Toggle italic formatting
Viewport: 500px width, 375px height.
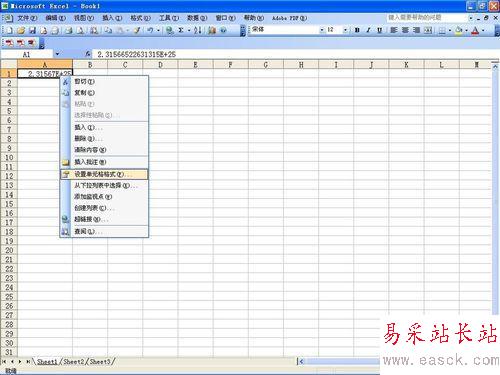(368, 30)
